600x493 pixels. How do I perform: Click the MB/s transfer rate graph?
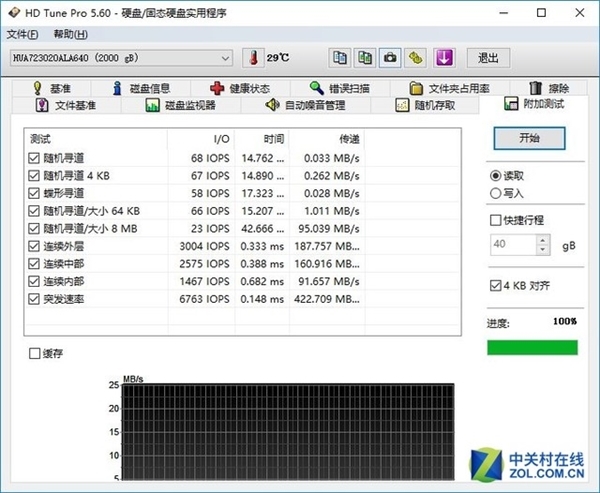[288, 432]
